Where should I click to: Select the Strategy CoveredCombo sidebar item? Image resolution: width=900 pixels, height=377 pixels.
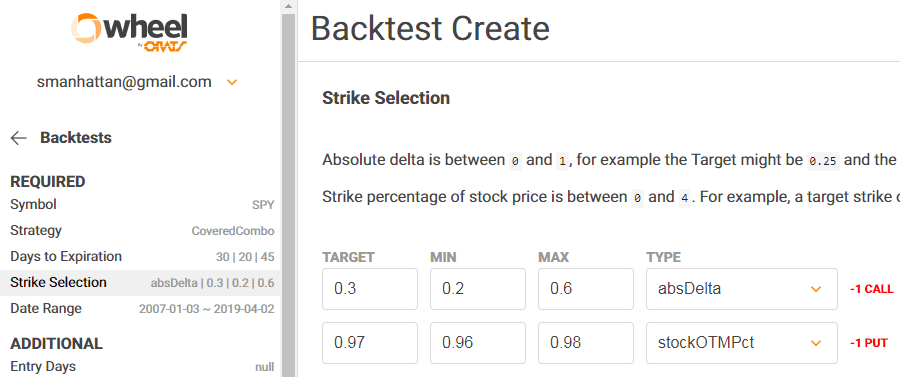click(x=140, y=231)
